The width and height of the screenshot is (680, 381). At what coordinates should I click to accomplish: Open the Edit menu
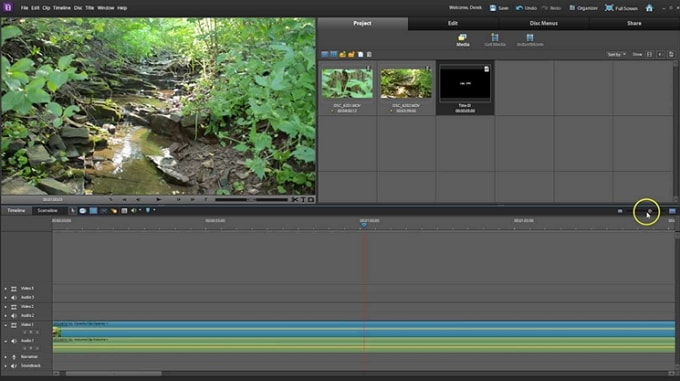pos(35,8)
